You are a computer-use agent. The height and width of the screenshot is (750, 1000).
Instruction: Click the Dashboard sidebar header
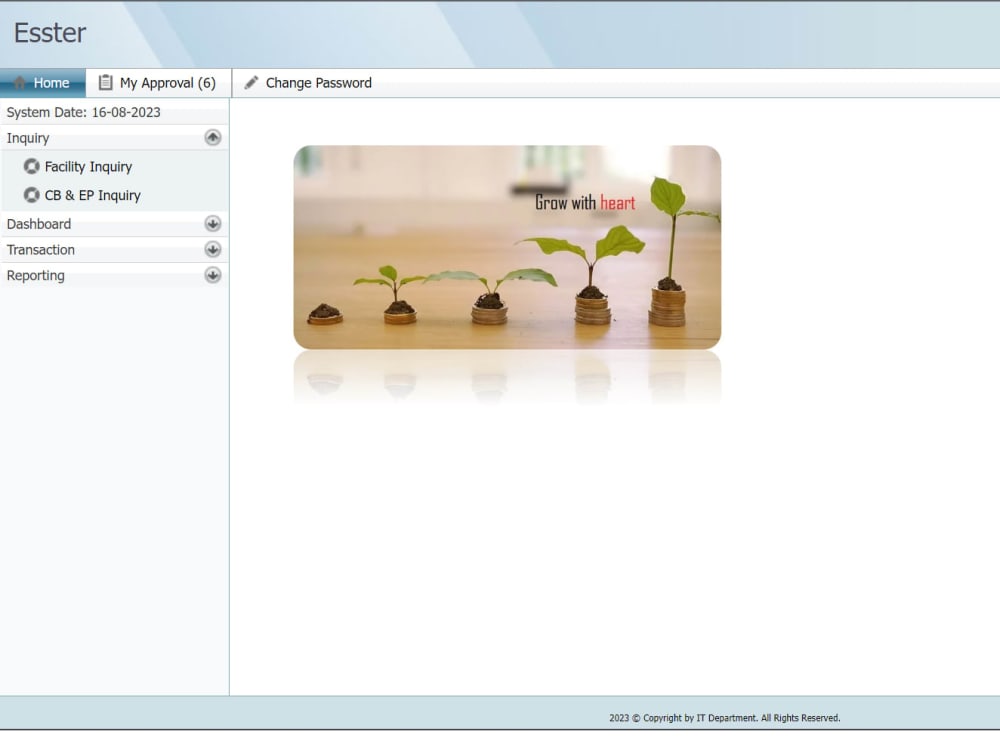39,224
